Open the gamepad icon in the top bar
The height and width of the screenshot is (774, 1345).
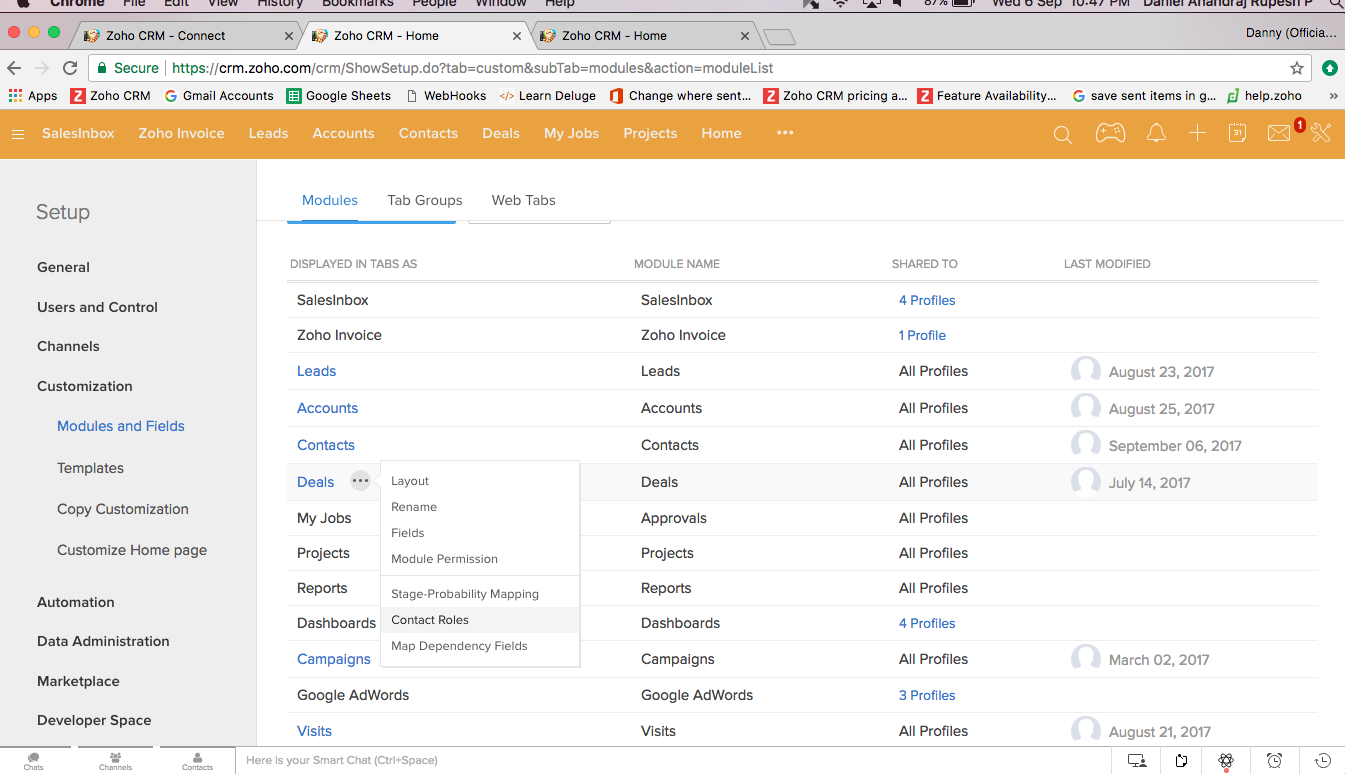tap(1110, 133)
